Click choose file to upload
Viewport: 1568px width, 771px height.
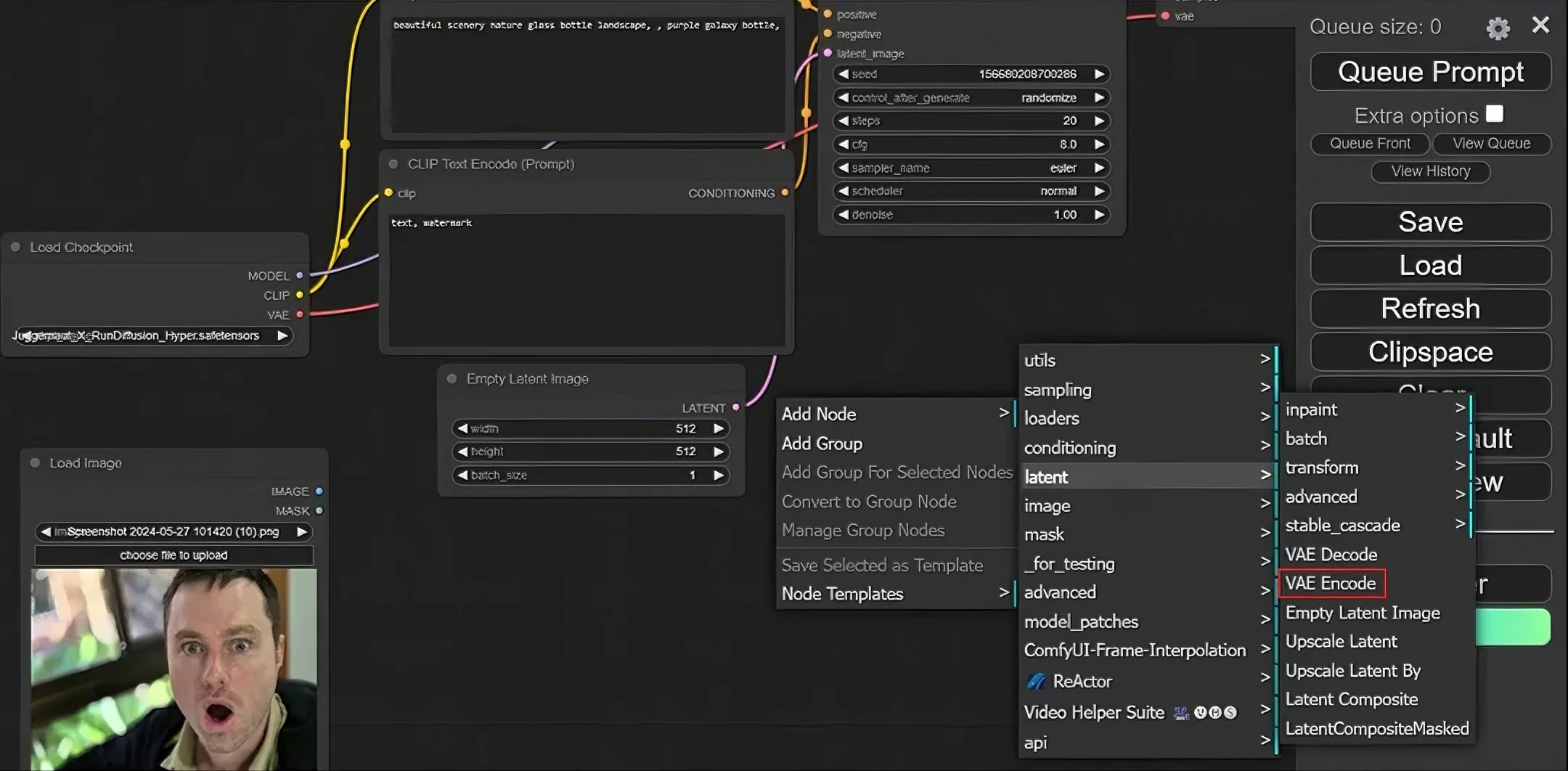click(174, 555)
